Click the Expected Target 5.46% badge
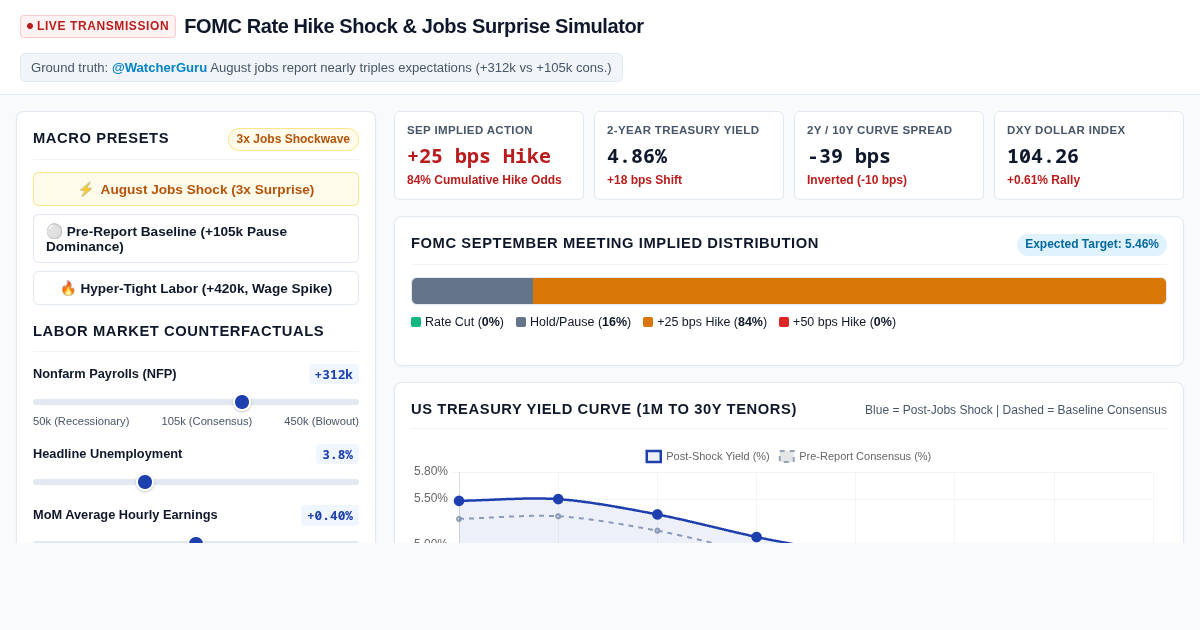This screenshot has width=1200, height=630. pos(1092,244)
